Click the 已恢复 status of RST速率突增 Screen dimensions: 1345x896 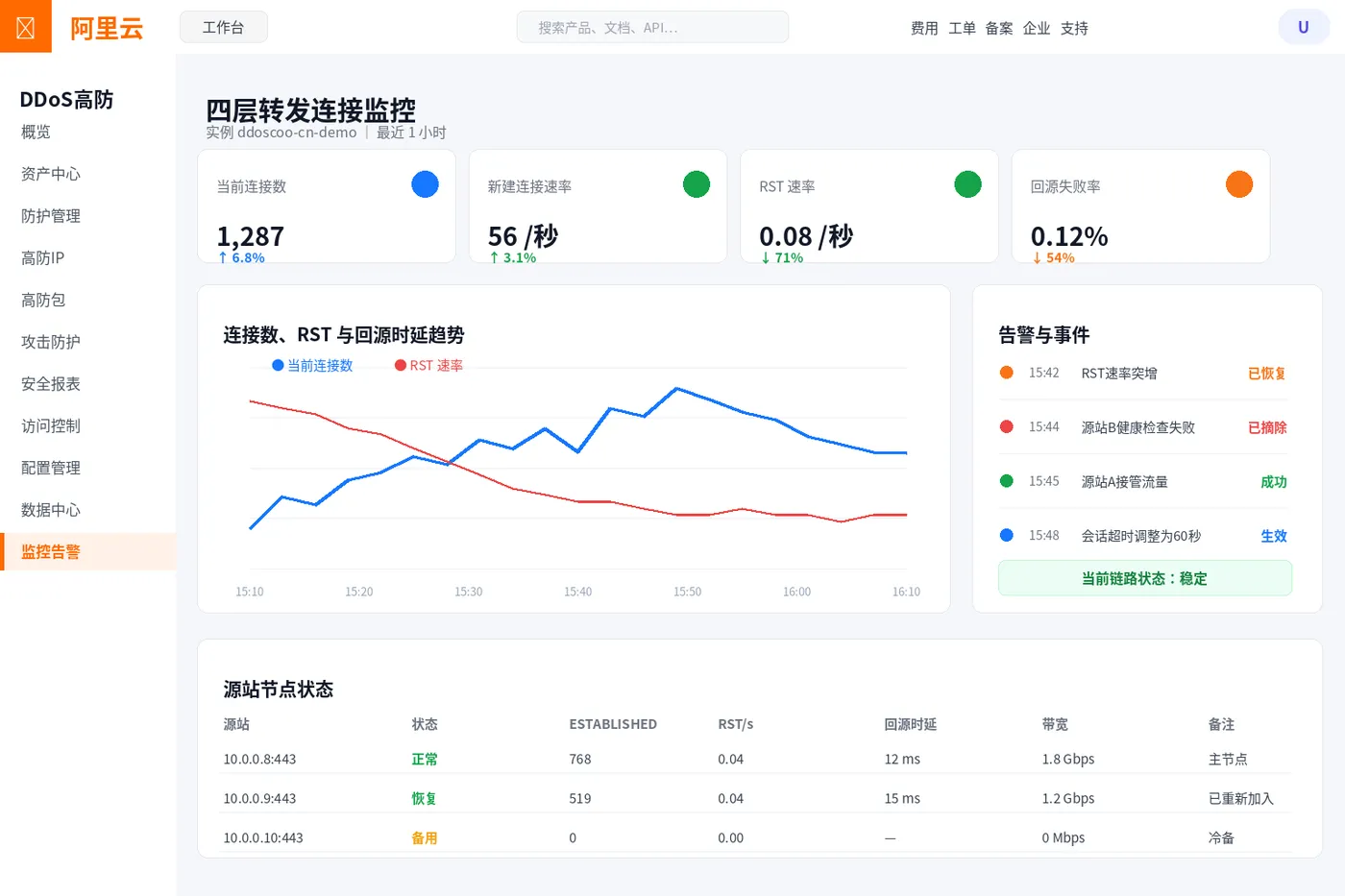pyautogui.click(x=1266, y=374)
